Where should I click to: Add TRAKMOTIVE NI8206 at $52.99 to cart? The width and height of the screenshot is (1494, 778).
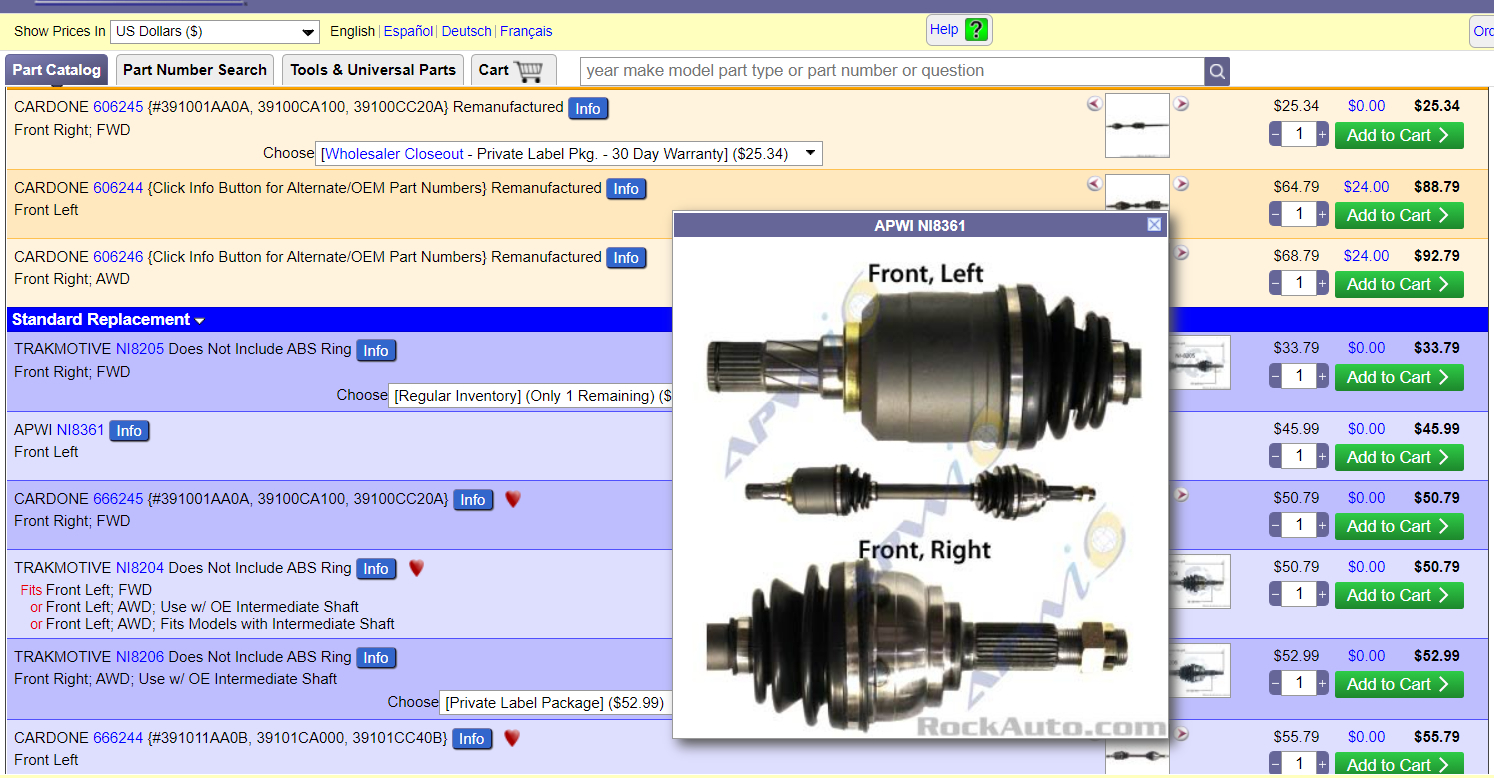1399,684
